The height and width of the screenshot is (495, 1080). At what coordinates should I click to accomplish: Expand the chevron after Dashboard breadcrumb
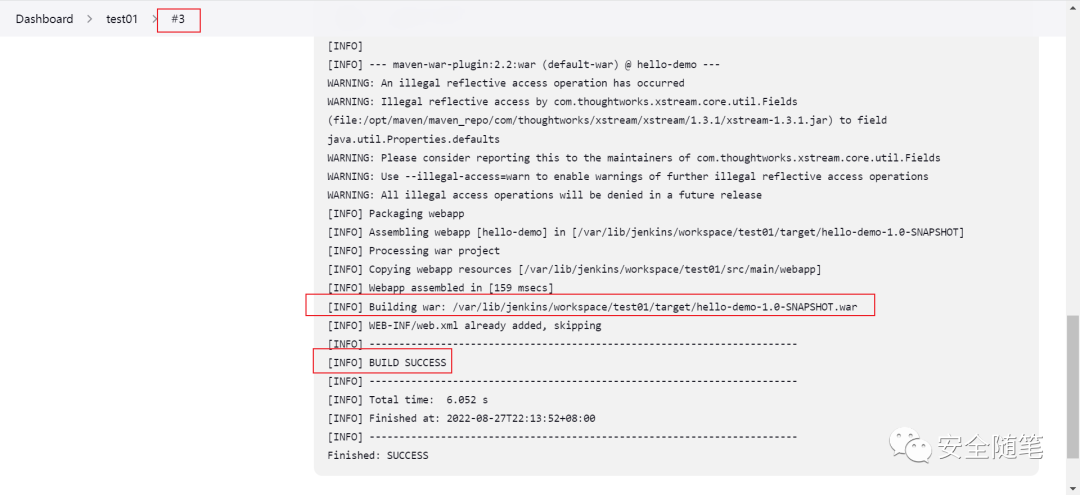point(90,19)
